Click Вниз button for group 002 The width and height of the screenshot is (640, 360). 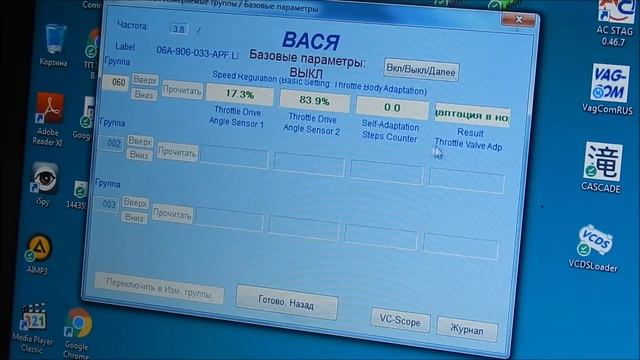click(x=139, y=155)
